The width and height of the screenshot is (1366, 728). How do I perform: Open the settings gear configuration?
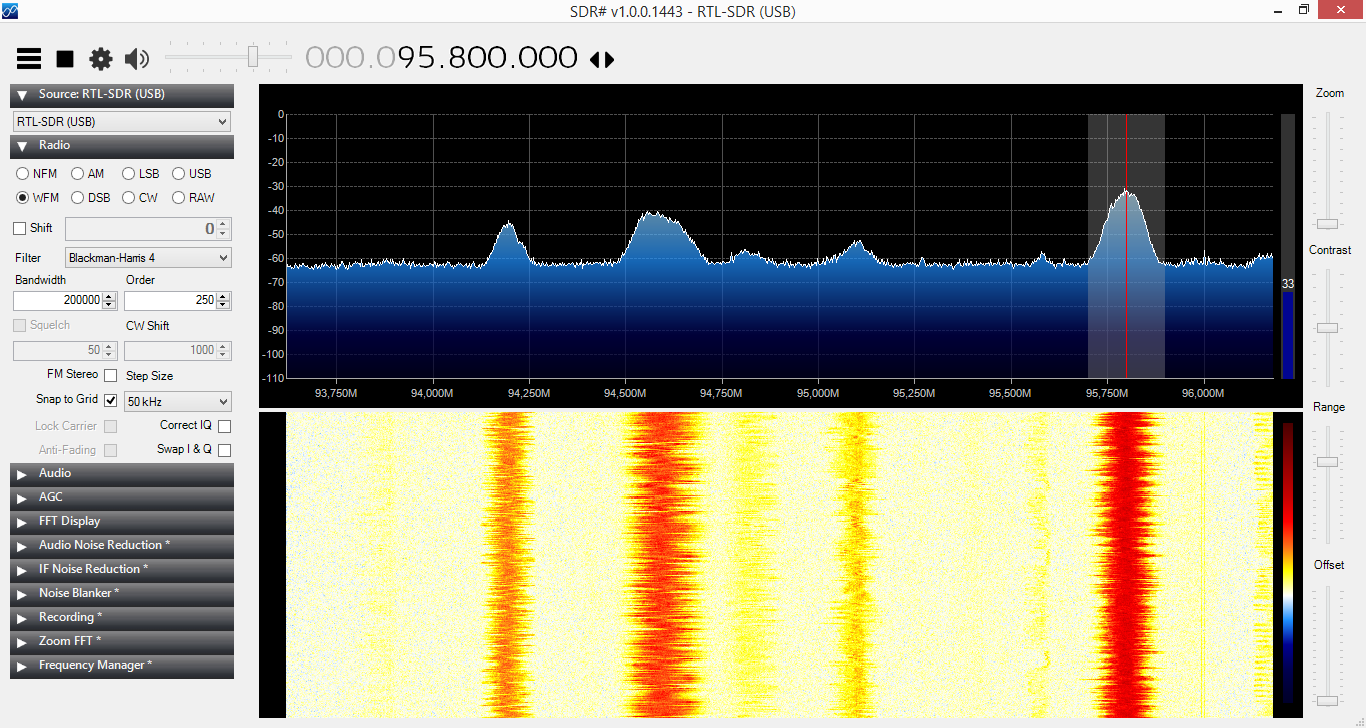click(x=101, y=59)
